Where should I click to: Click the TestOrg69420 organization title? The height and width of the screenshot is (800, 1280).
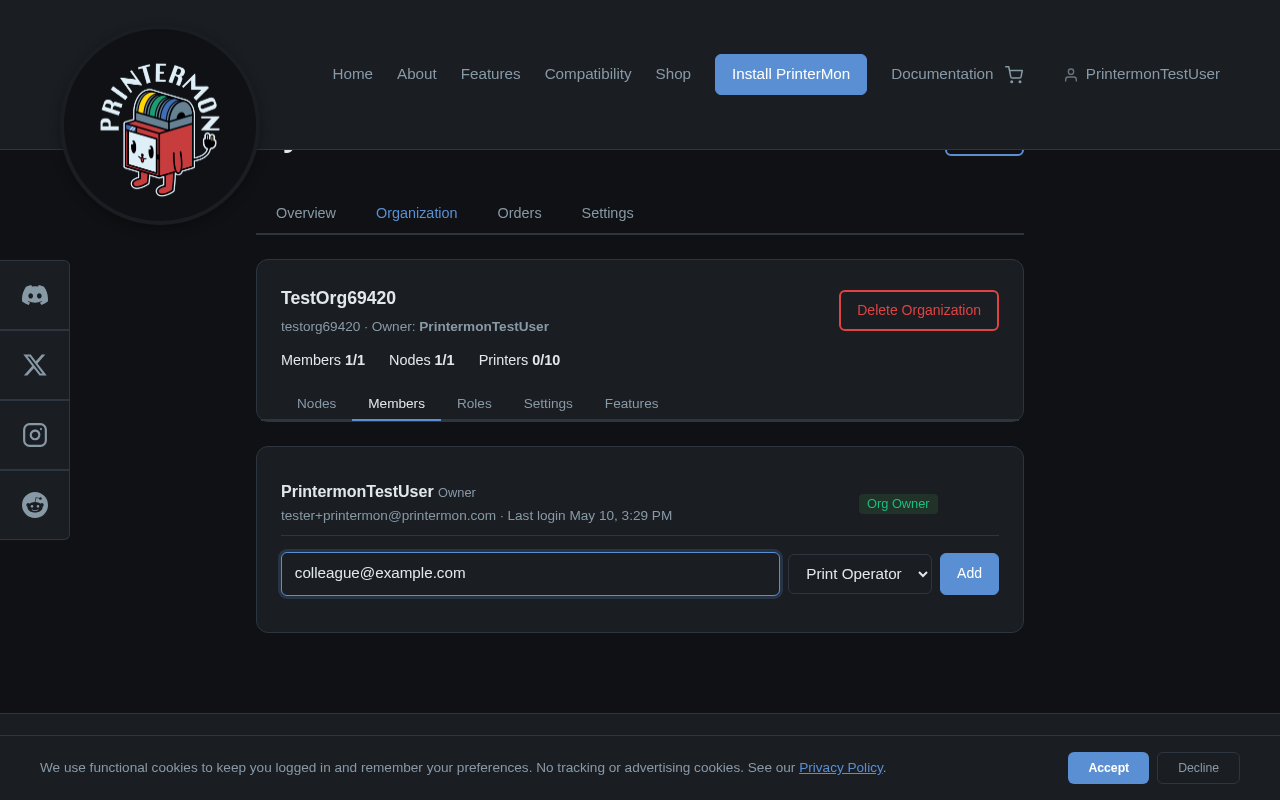pos(338,298)
